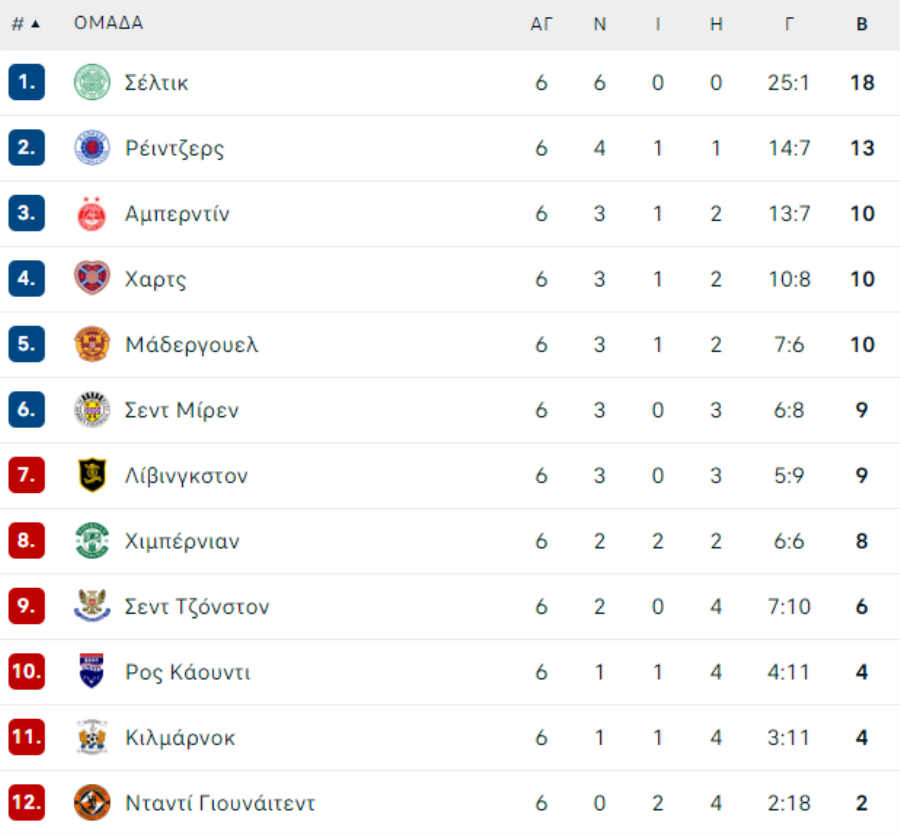
Task: Select the Aberdeen red crest icon
Action: (x=92, y=213)
